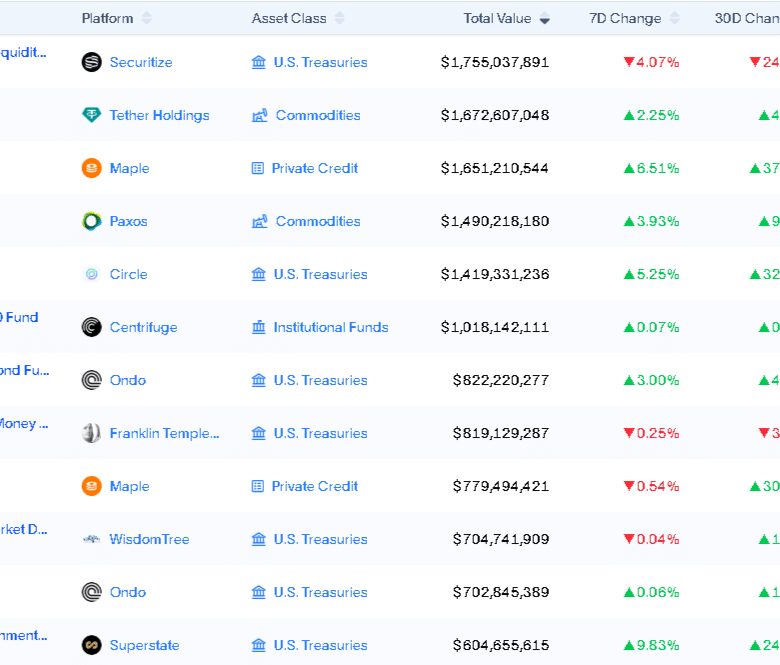This screenshot has height=665, width=780.
Task: Open the Tether Holdings platform link
Action: pyautogui.click(x=160, y=115)
